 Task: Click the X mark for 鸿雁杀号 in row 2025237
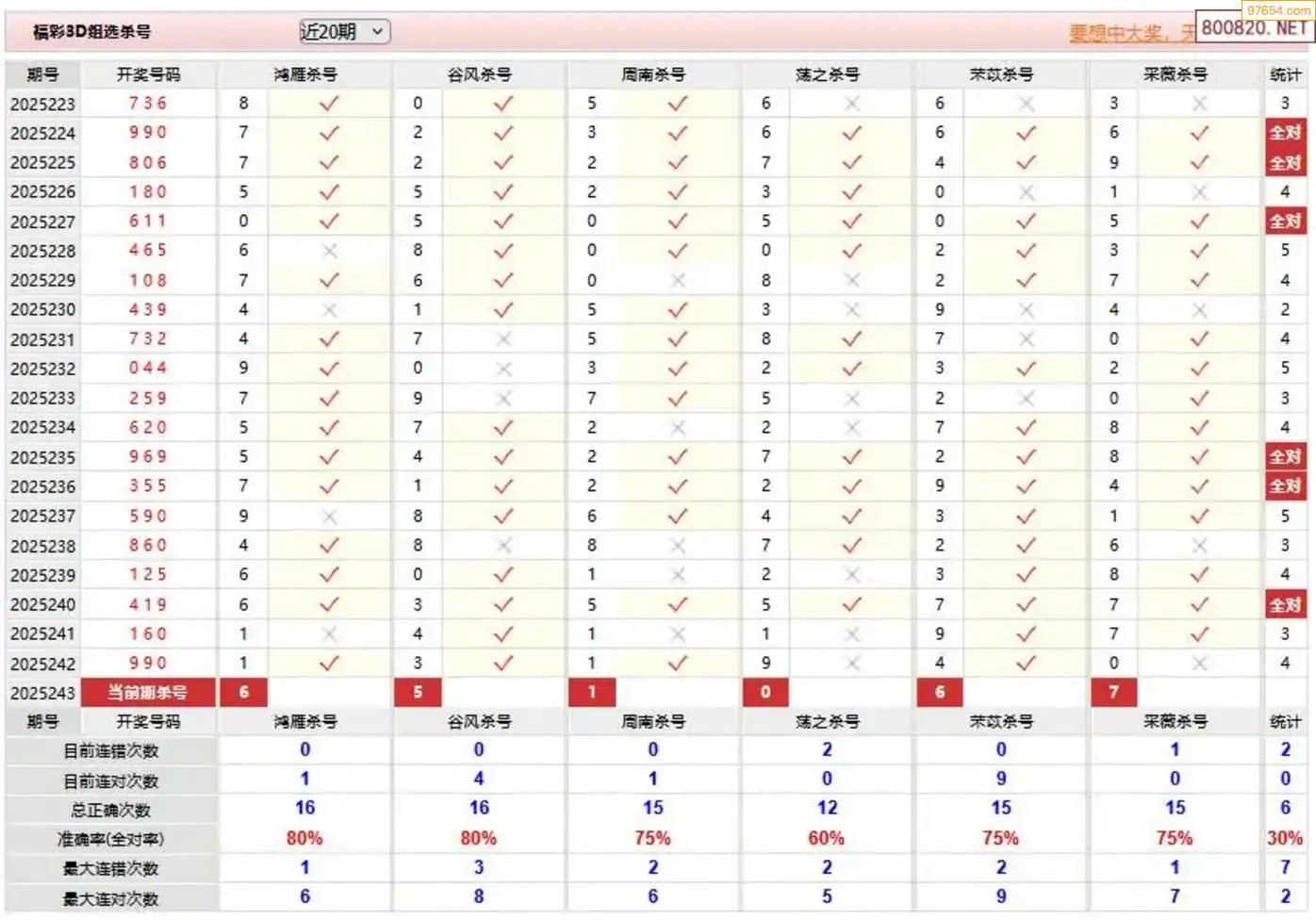(x=328, y=516)
